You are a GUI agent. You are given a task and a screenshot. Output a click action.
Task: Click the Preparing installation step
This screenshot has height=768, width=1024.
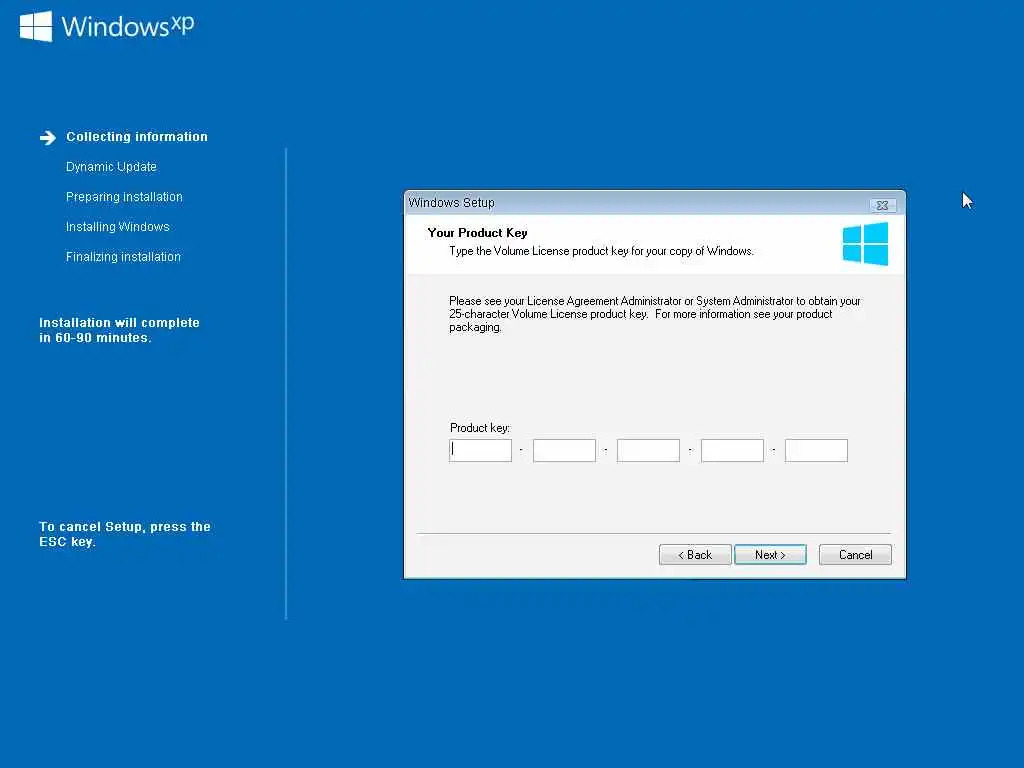(124, 197)
